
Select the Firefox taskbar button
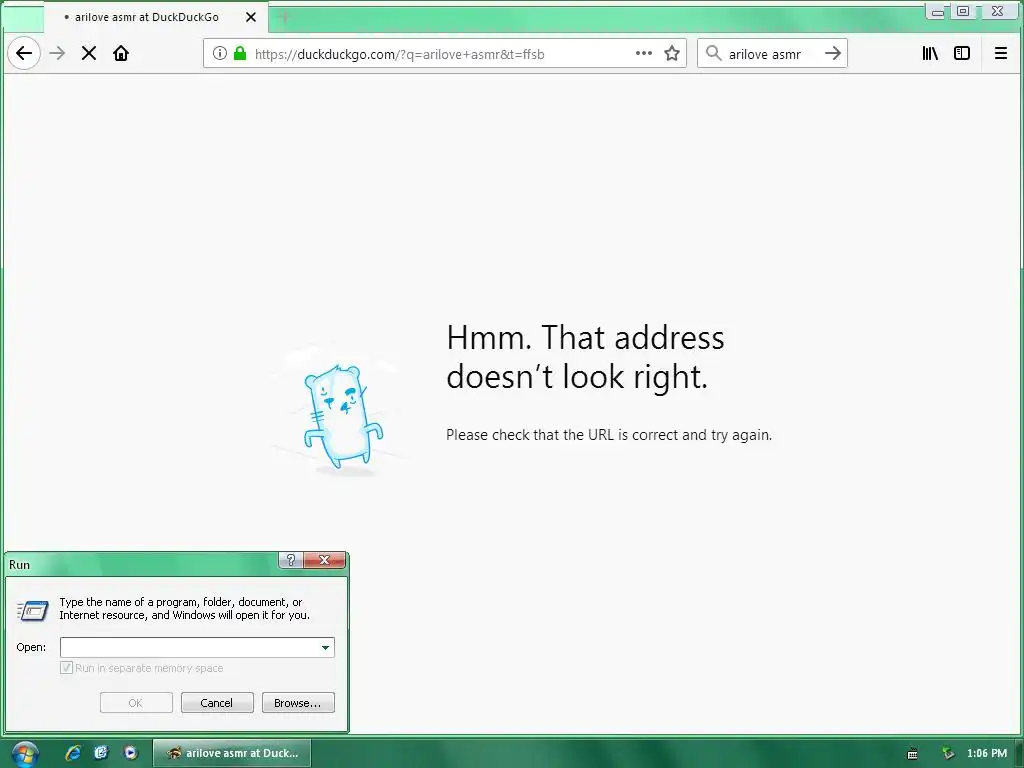[232, 753]
